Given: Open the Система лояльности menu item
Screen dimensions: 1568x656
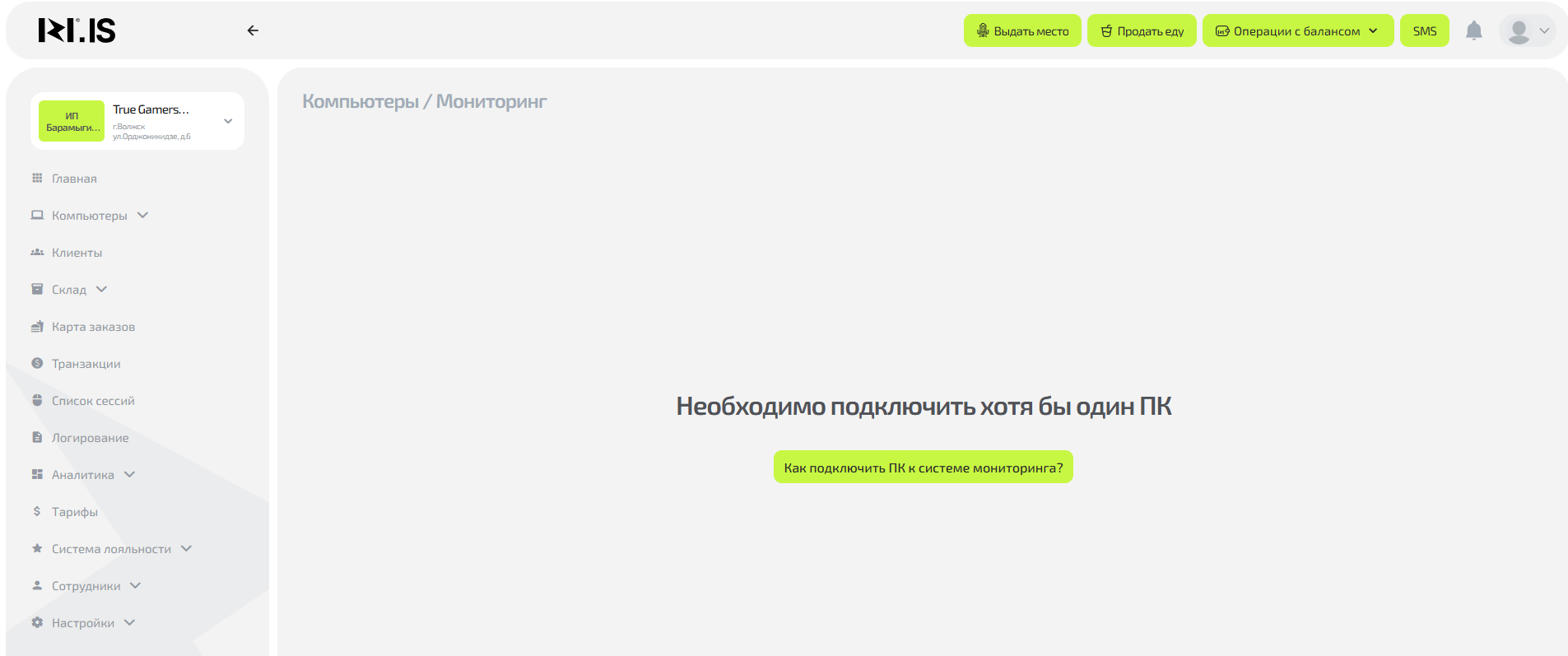Looking at the screenshot, I should coord(111,549).
